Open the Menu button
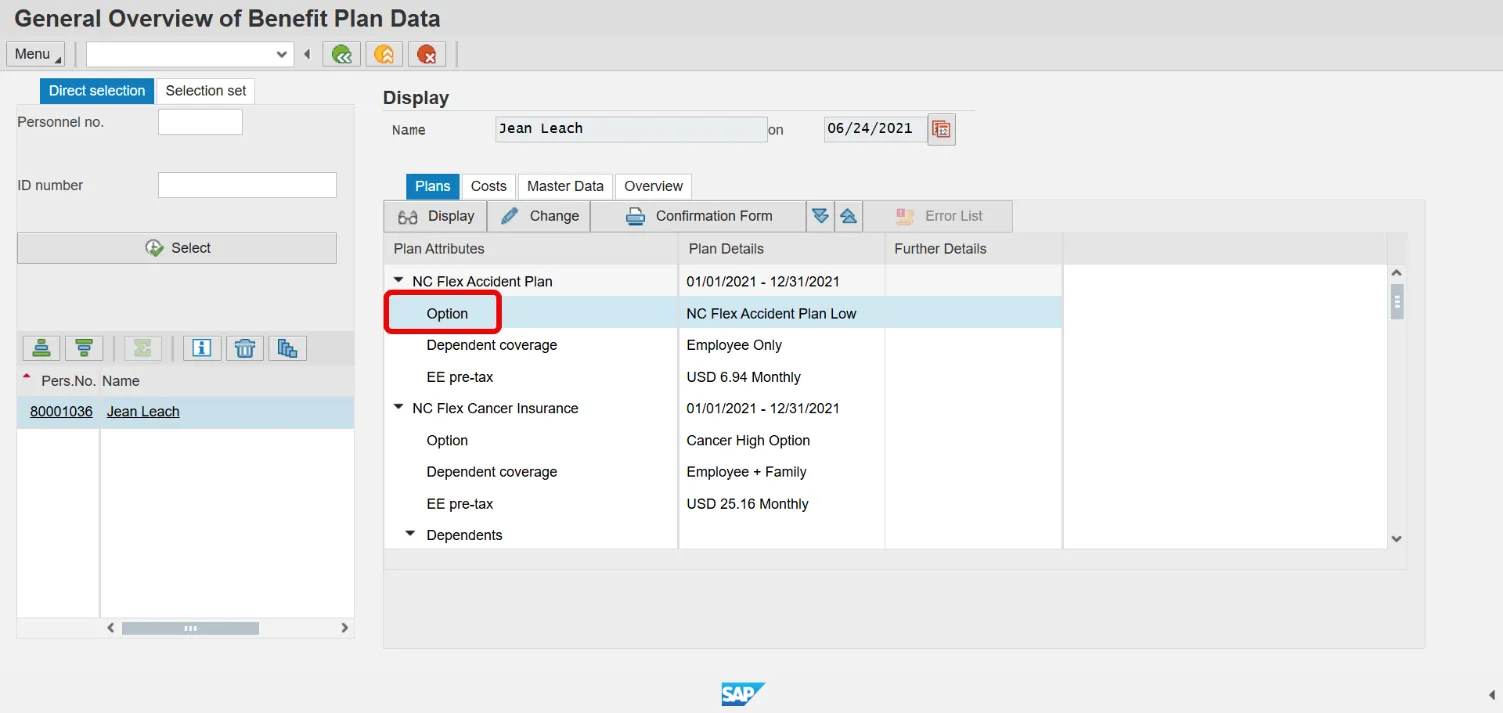Viewport: 1503px width, 713px height. [35, 54]
